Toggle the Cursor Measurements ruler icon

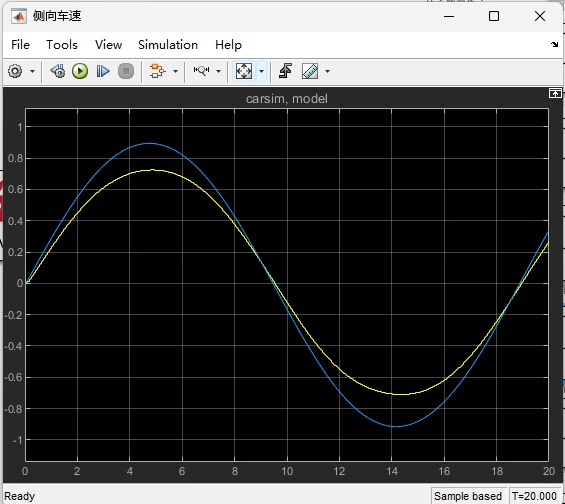pos(310,71)
